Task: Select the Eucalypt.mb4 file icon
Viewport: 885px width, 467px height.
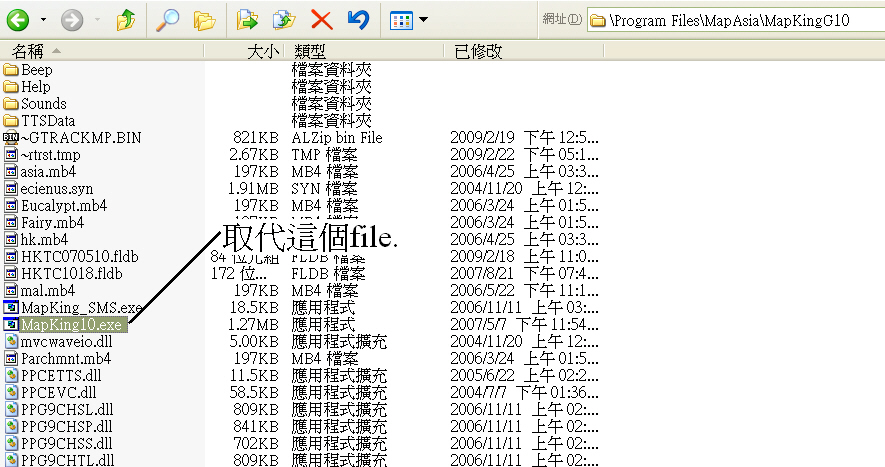Action: point(11,205)
